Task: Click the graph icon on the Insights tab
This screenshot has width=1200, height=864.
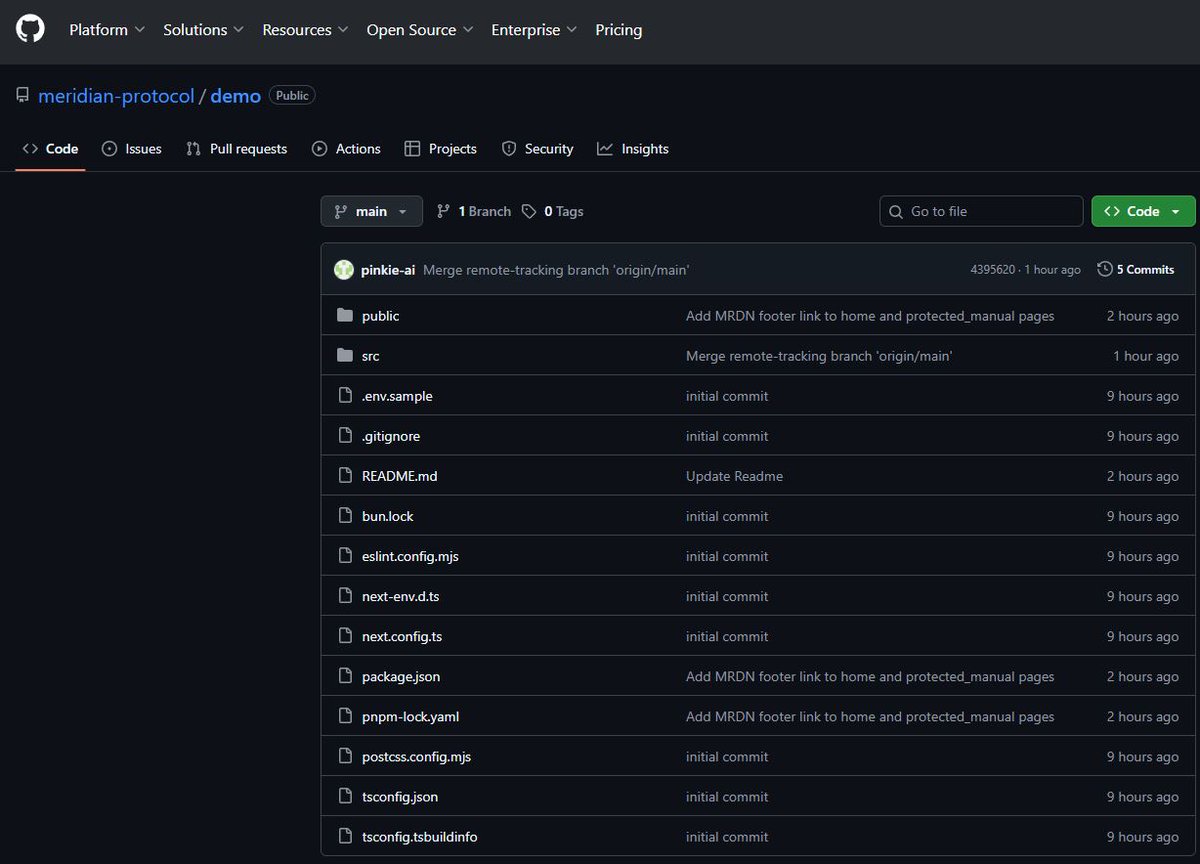Action: pos(604,148)
